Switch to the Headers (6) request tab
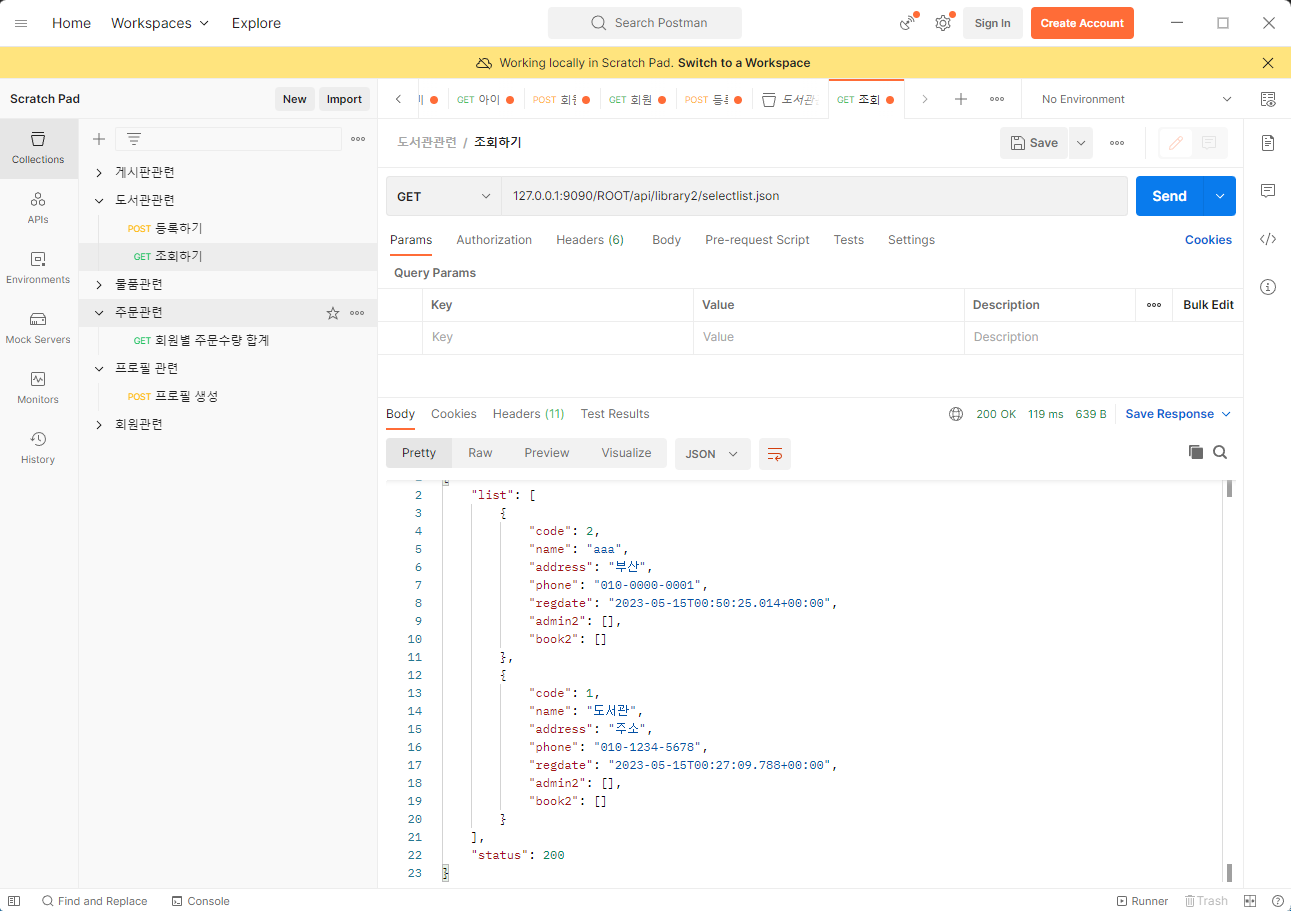 point(590,240)
